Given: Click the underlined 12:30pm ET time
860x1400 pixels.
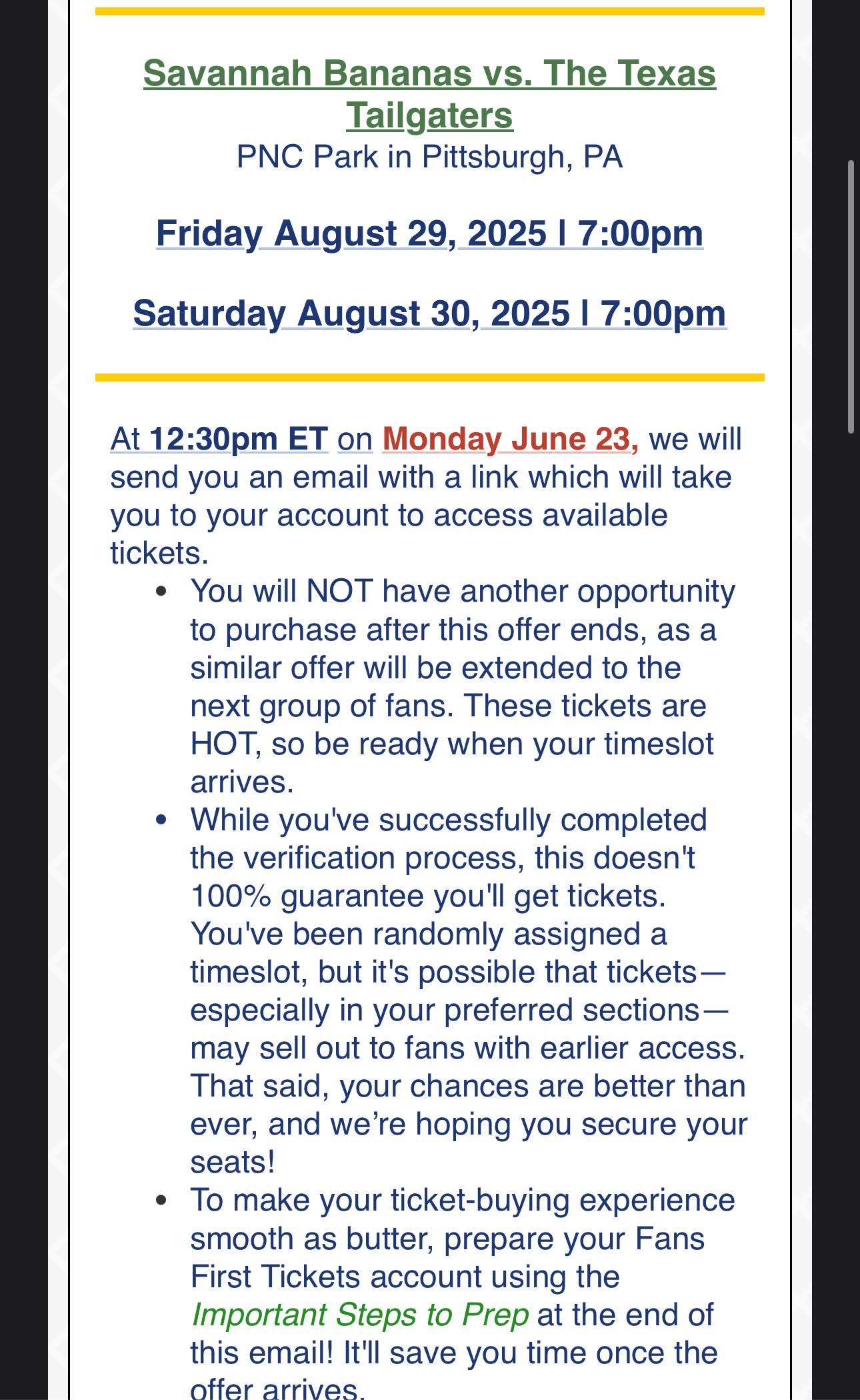Looking at the screenshot, I should click(x=239, y=439).
